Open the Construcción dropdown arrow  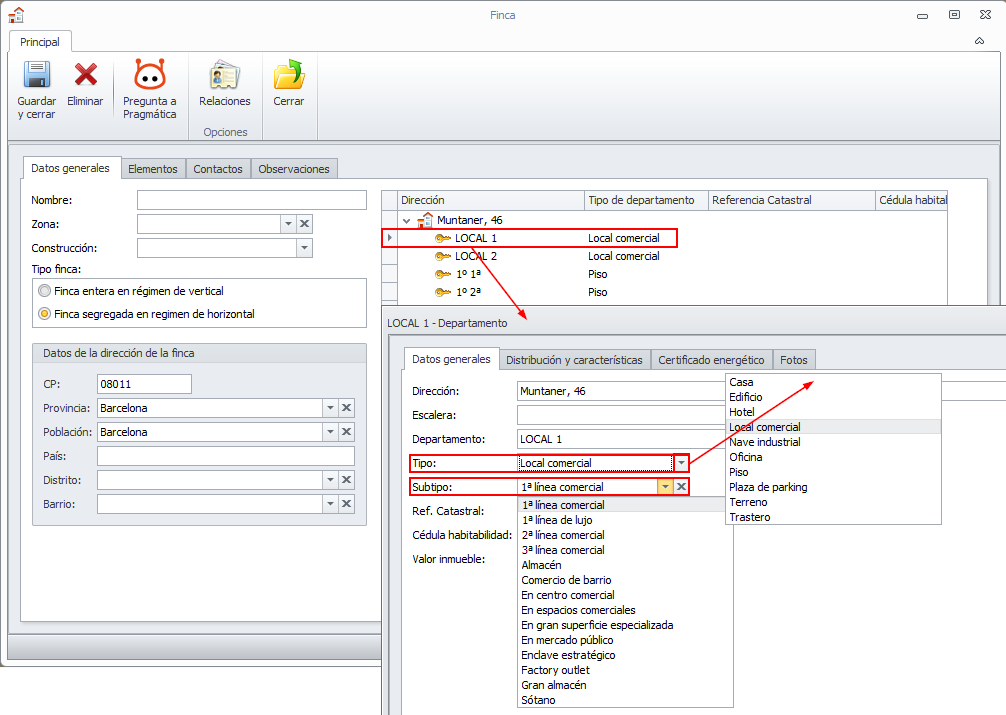(304, 248)
